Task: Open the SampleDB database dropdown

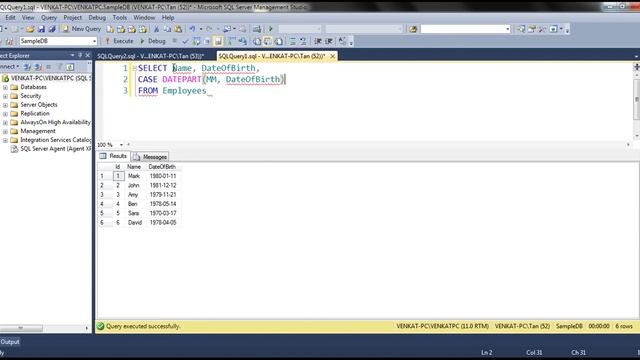Action: pyautogui.click(x=94, y=41)
